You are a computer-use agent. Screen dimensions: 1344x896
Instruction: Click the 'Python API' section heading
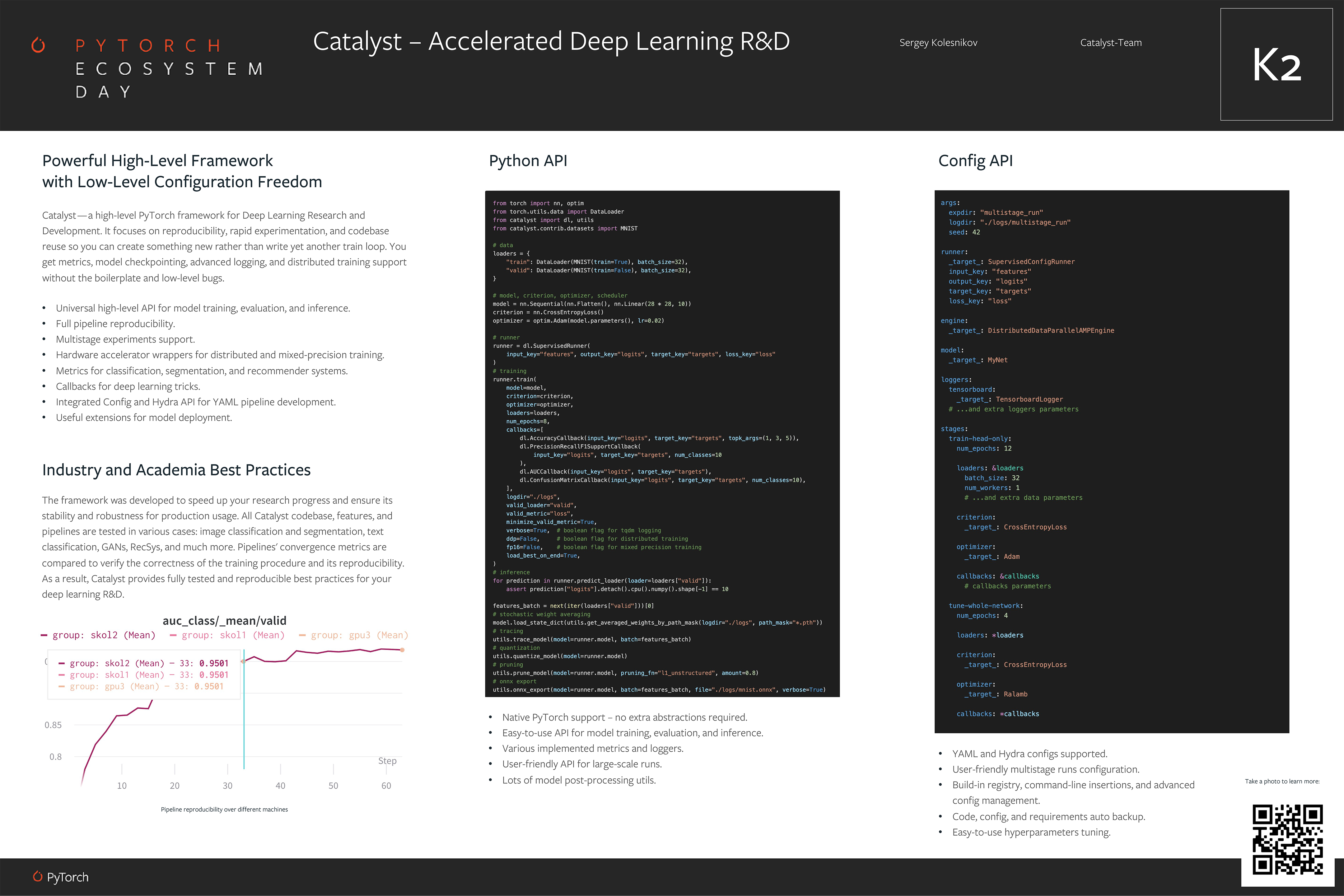pyautogui.click(x=527, y=161)
